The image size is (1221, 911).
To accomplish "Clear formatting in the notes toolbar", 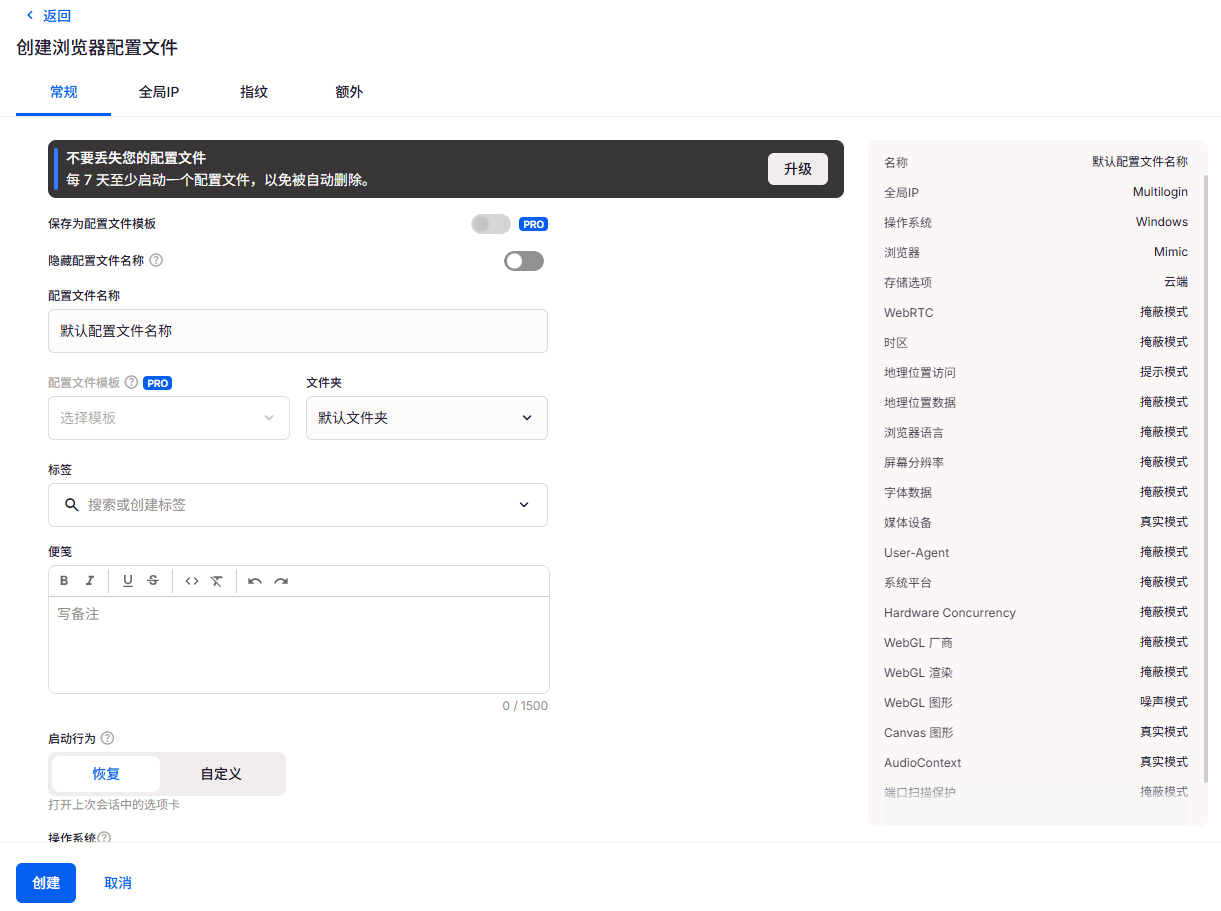I will click(217, 581).
